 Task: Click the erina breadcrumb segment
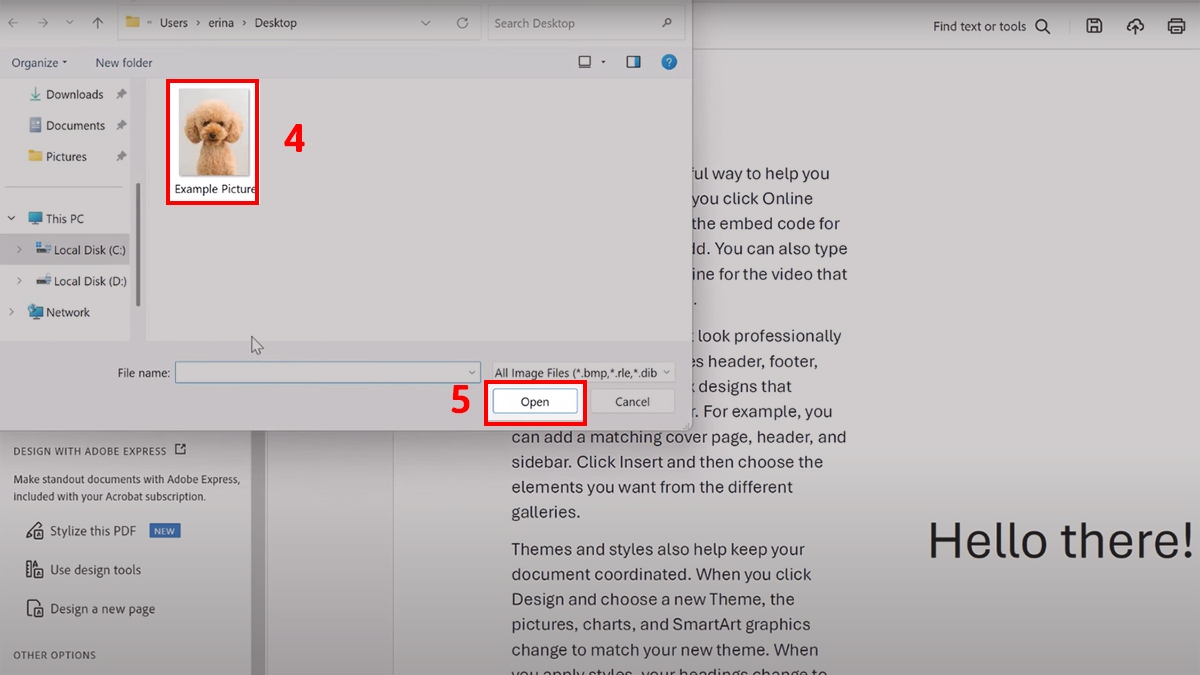click(x=221, y=23)
